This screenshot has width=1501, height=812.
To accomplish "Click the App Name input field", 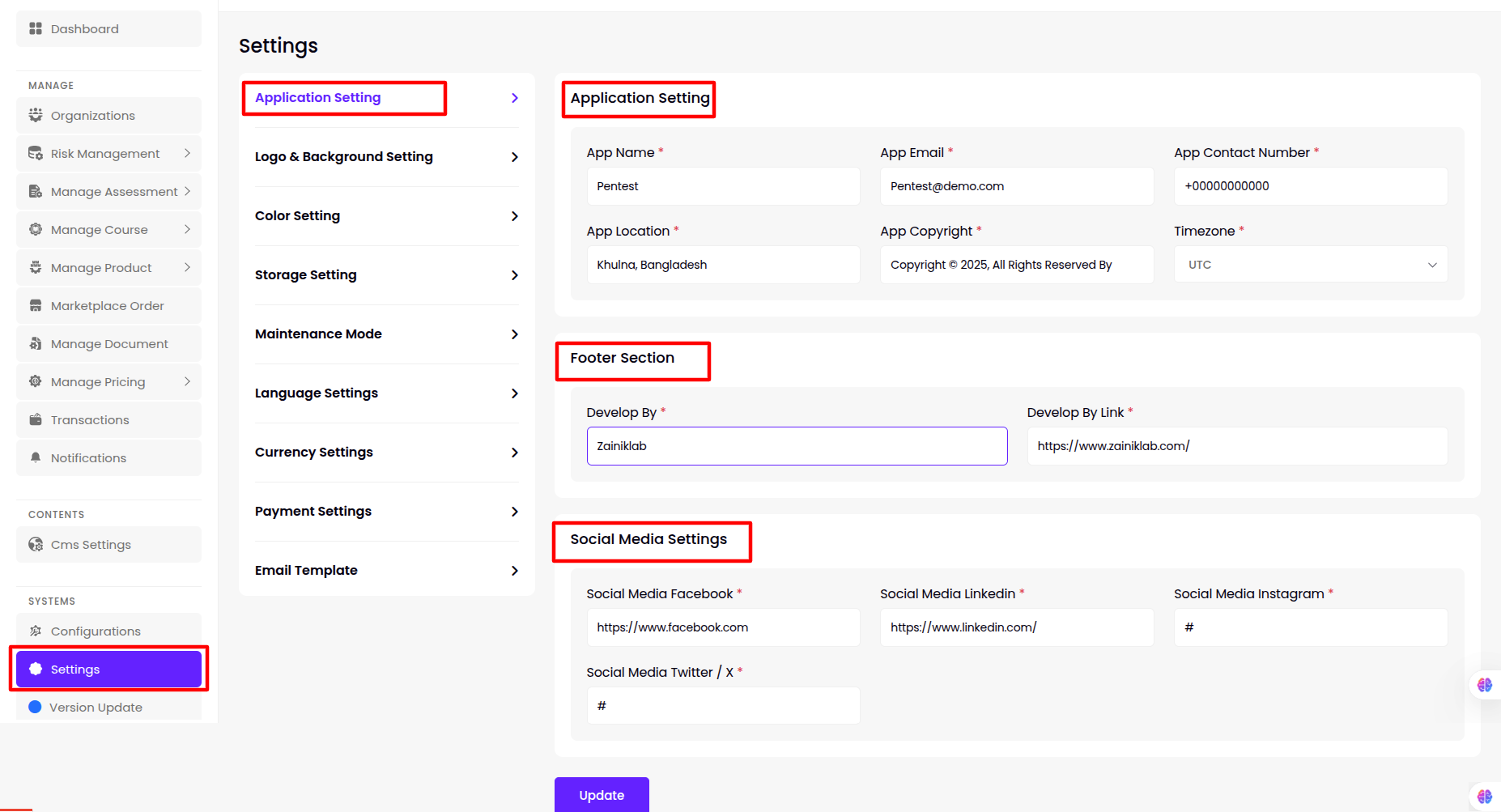I will pyautogui.click(x=723, y=186).
